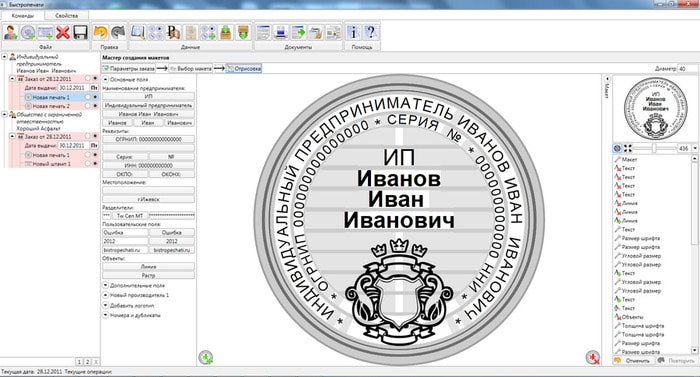Click the document with green arrow icon

point(298,33)
